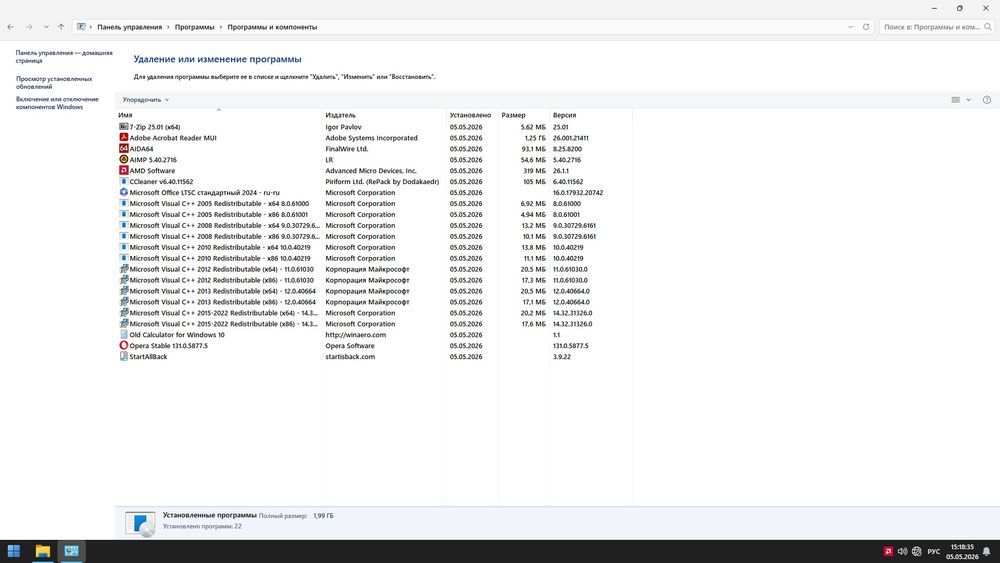The width and height of the screenshot is (1000, 563).
Task: Select Microsoft Visual C++ 2008 Redistributable x86 row
Action: pyautogui.click(x=374, y=236)
